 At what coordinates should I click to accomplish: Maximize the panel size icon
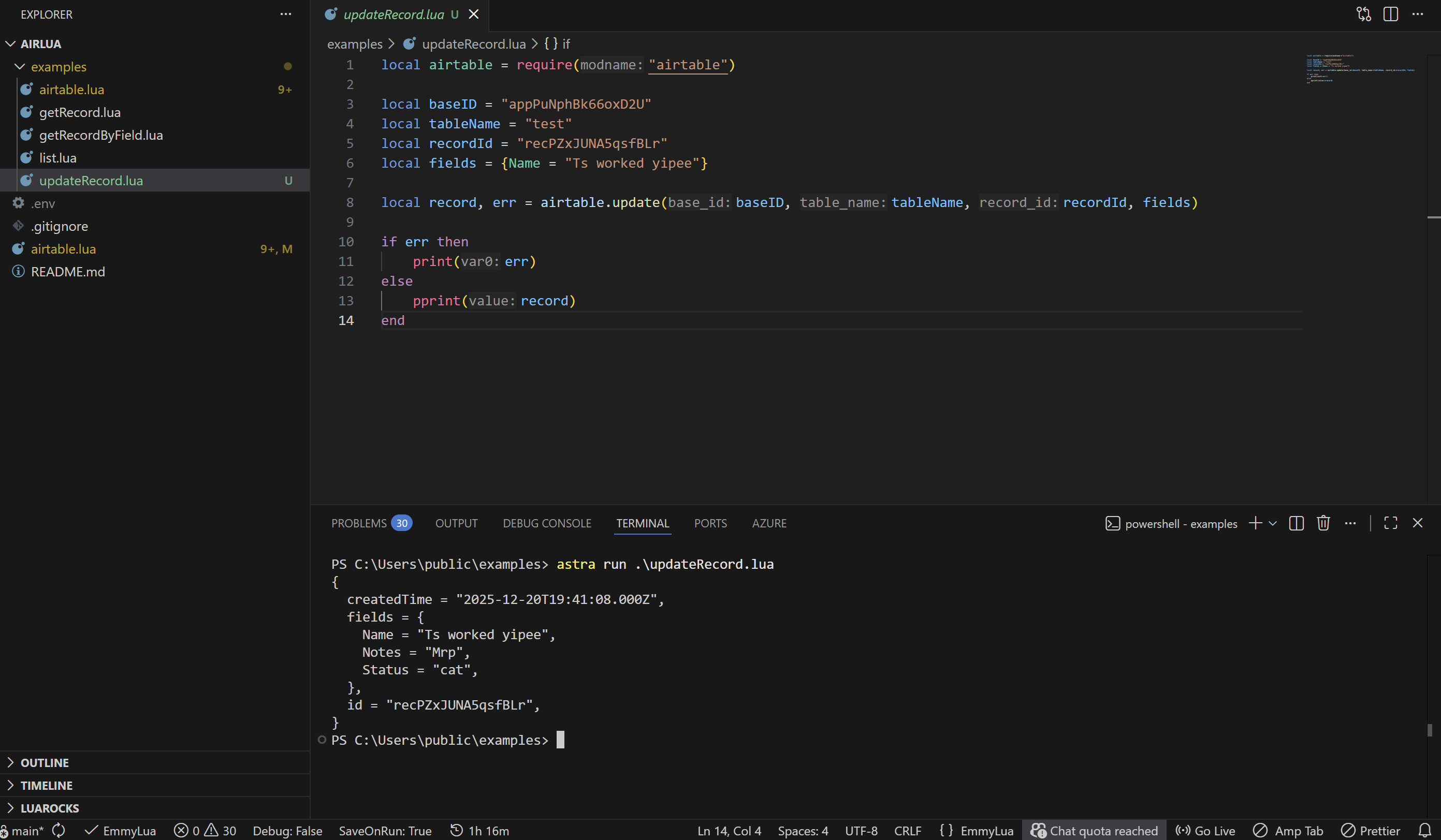click(x=1390, y=523)
